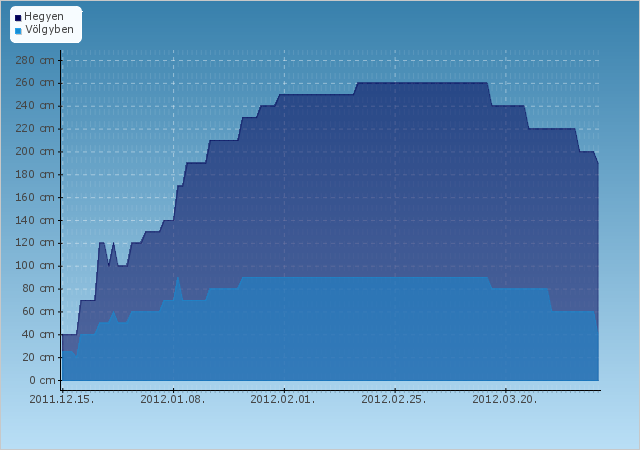Select the Völgyben legend label
This screenshot has width=640, height=450.
point(49,29)
